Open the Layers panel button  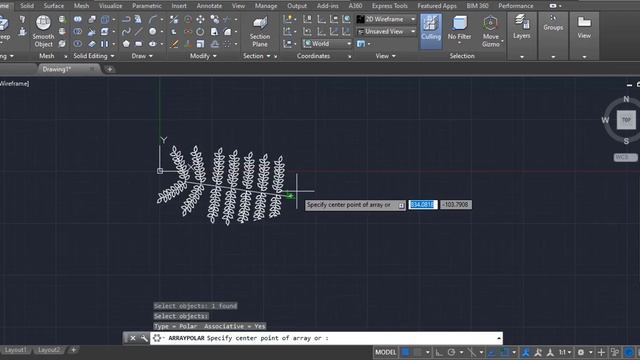point(522,27)
